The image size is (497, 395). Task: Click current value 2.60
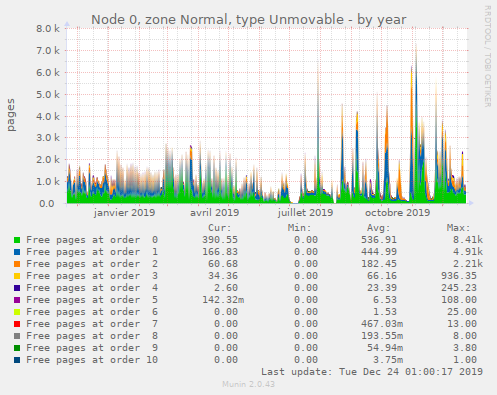[x=226, y=288]
